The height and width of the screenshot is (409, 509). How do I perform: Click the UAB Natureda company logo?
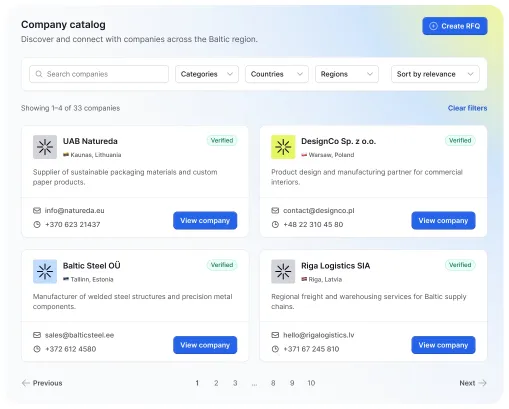tap(45, 147)
